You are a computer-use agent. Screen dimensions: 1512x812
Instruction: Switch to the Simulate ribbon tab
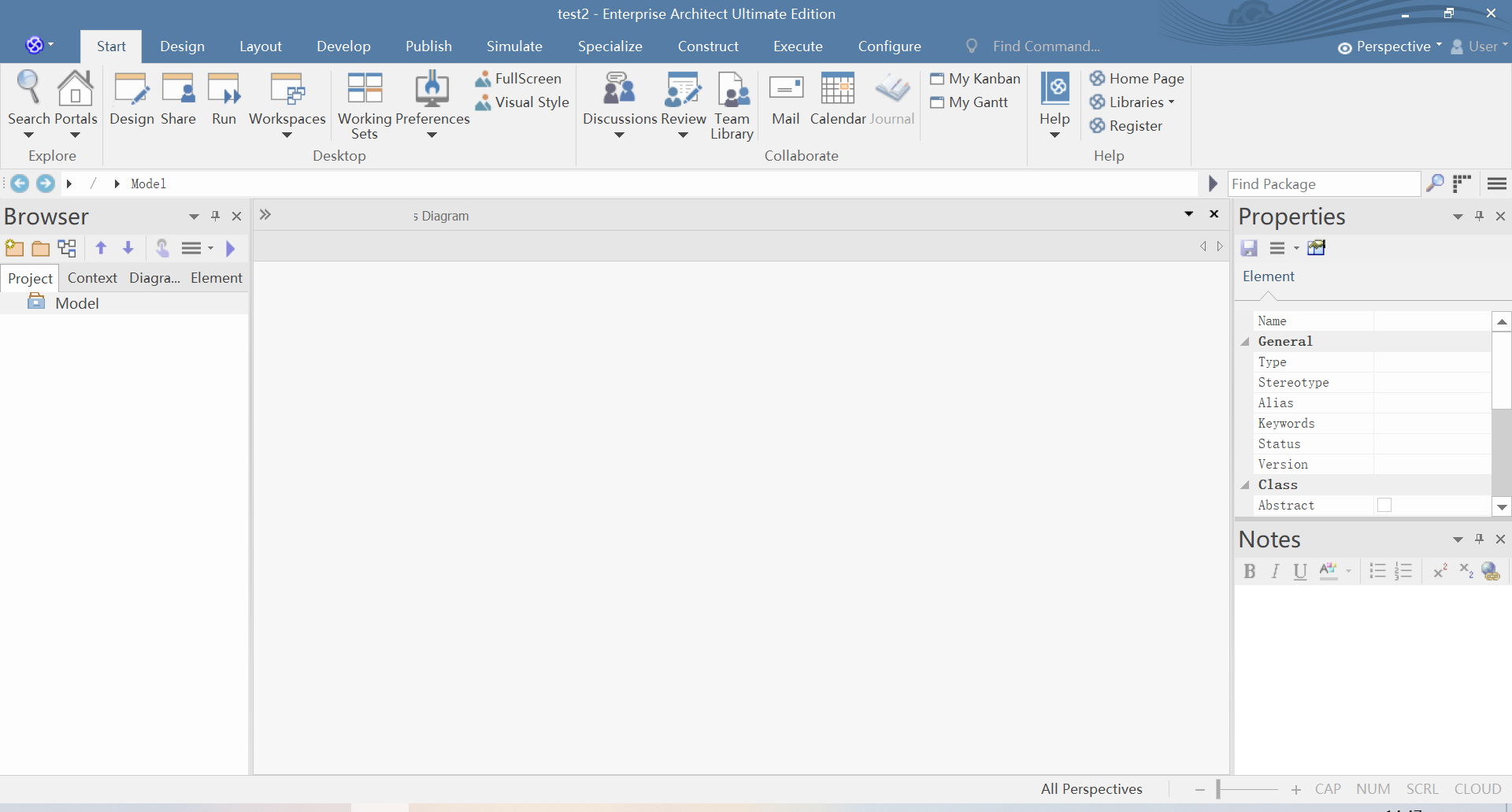[514, 46]
